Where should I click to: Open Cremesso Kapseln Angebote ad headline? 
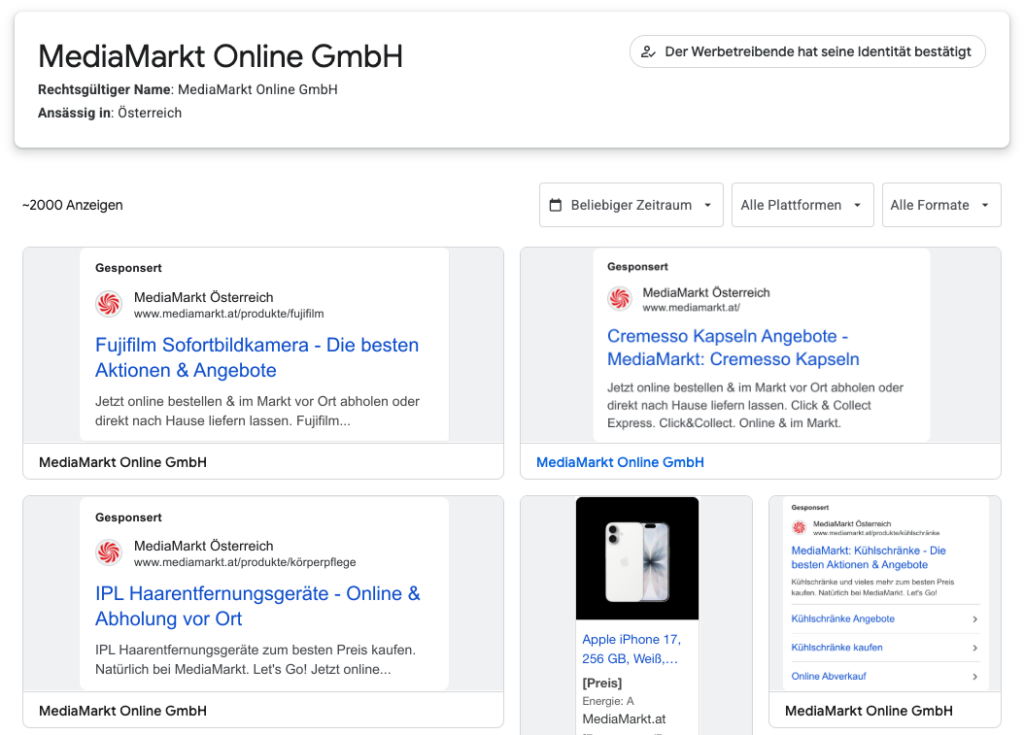tap(733, 348)
